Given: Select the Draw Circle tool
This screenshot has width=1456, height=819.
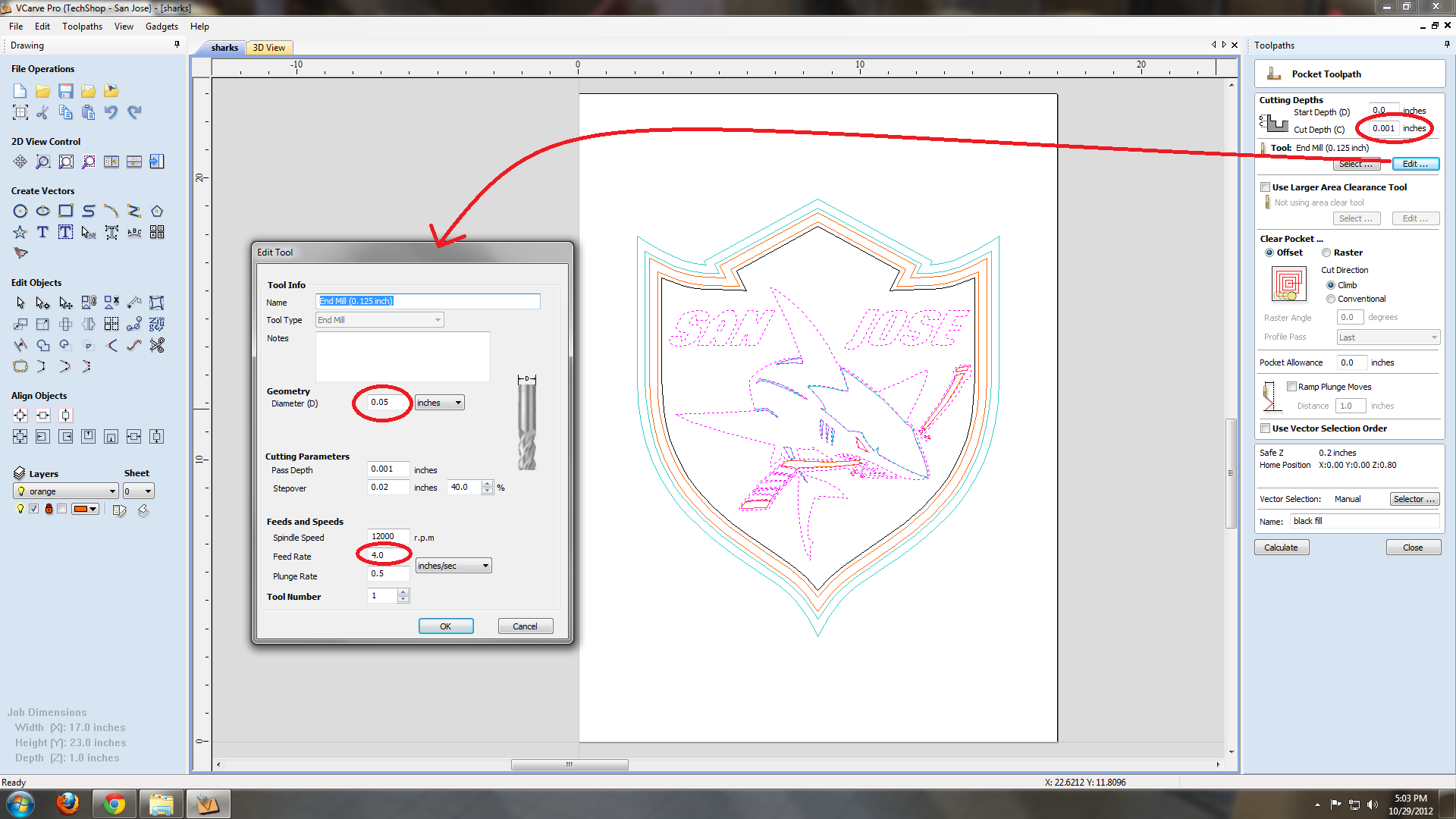Looking at the screenshot, I should pyautogui.click(x=20, y=211).
